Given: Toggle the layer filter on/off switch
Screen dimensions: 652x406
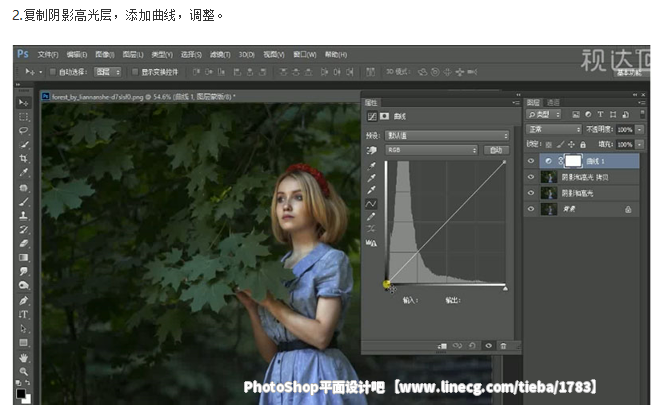Looking at the screenshot, I should coord(642,114).
